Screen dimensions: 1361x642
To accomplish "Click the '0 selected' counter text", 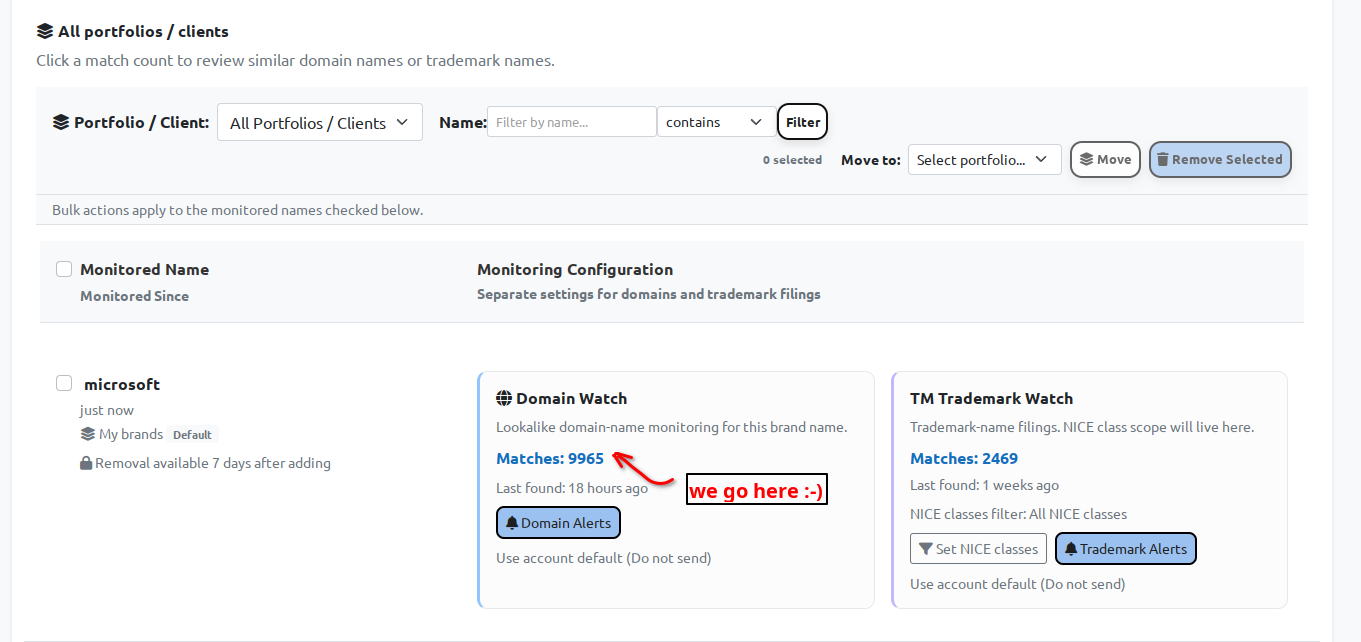I will click(792, 160).
